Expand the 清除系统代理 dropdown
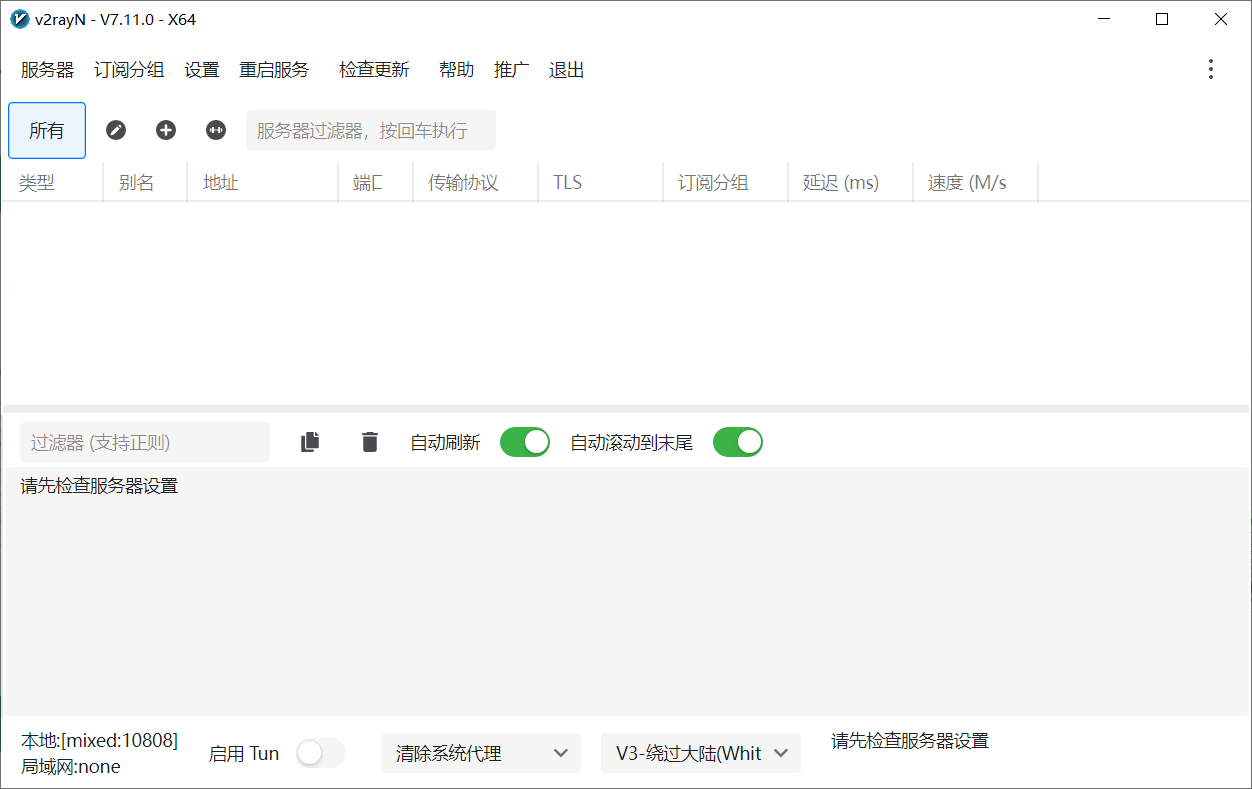This screenshot has height=789, width=1252. pyautogui.click(x=480, y=753)
